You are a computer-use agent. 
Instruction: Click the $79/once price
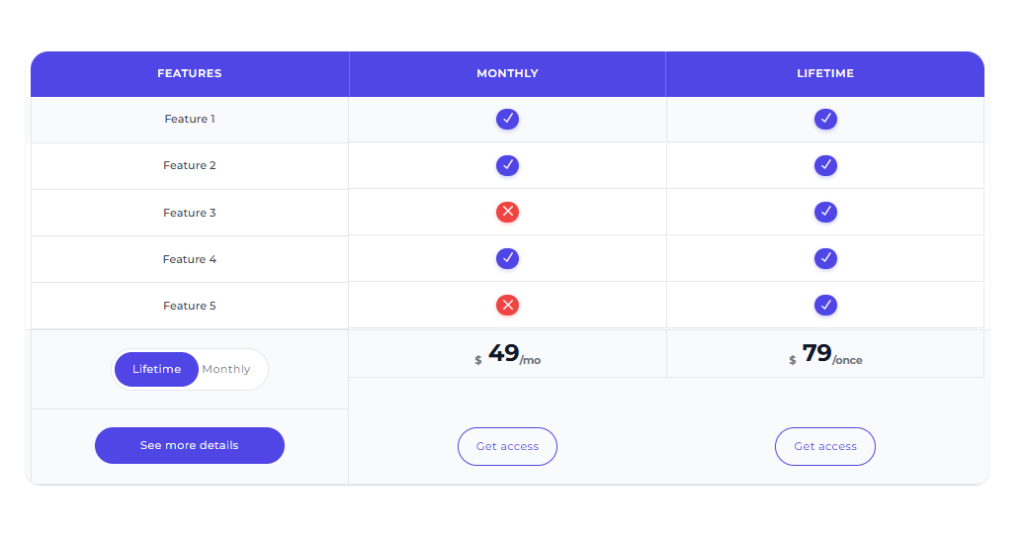coord(825,354)
